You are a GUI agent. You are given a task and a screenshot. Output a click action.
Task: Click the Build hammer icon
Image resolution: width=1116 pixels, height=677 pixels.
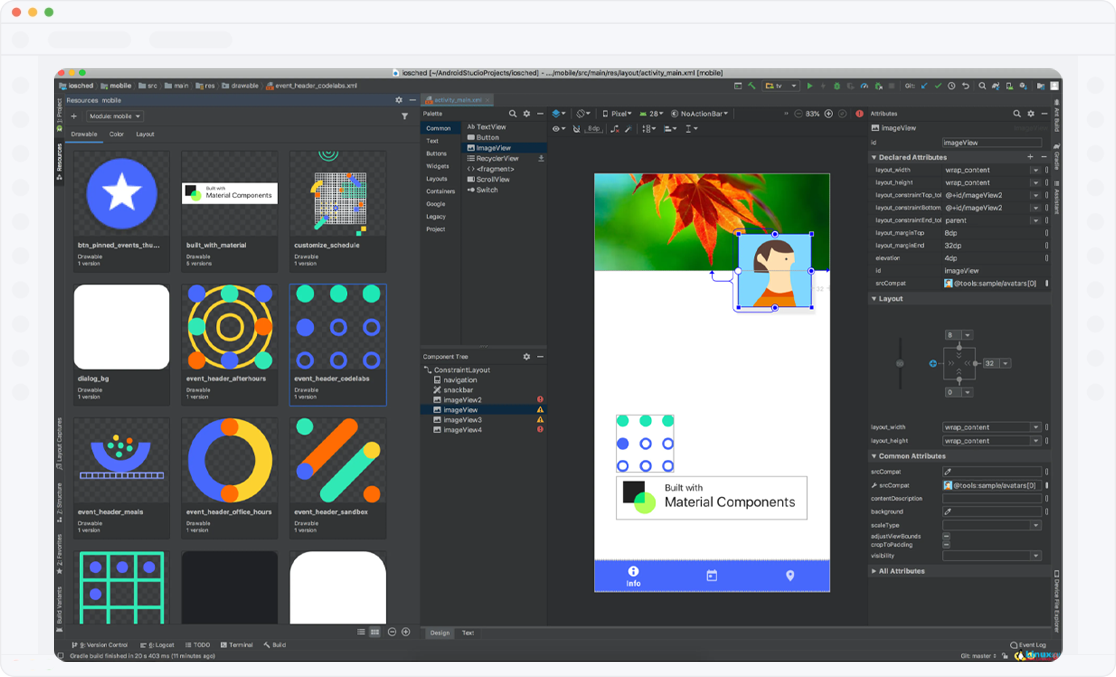752,86
